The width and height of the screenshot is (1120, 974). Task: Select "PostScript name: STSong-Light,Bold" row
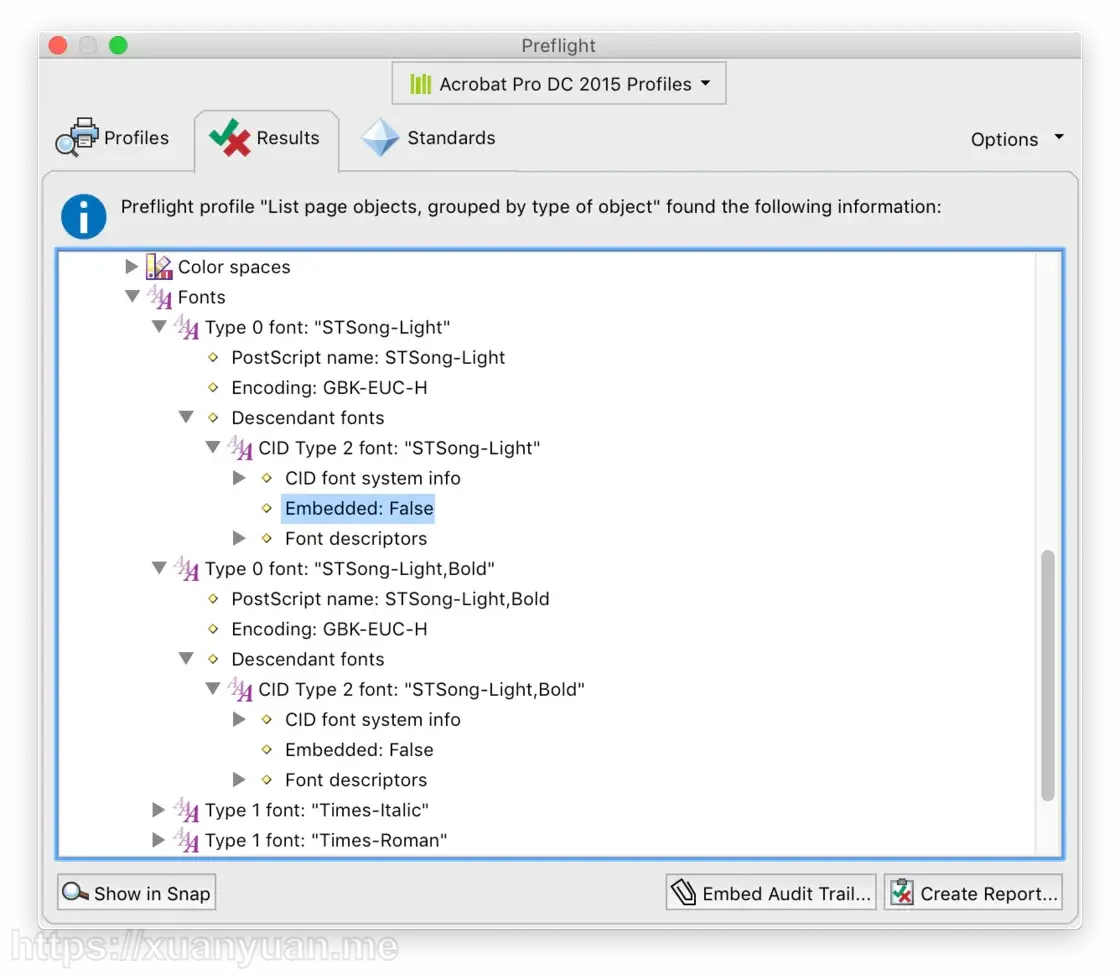(390, 599)
